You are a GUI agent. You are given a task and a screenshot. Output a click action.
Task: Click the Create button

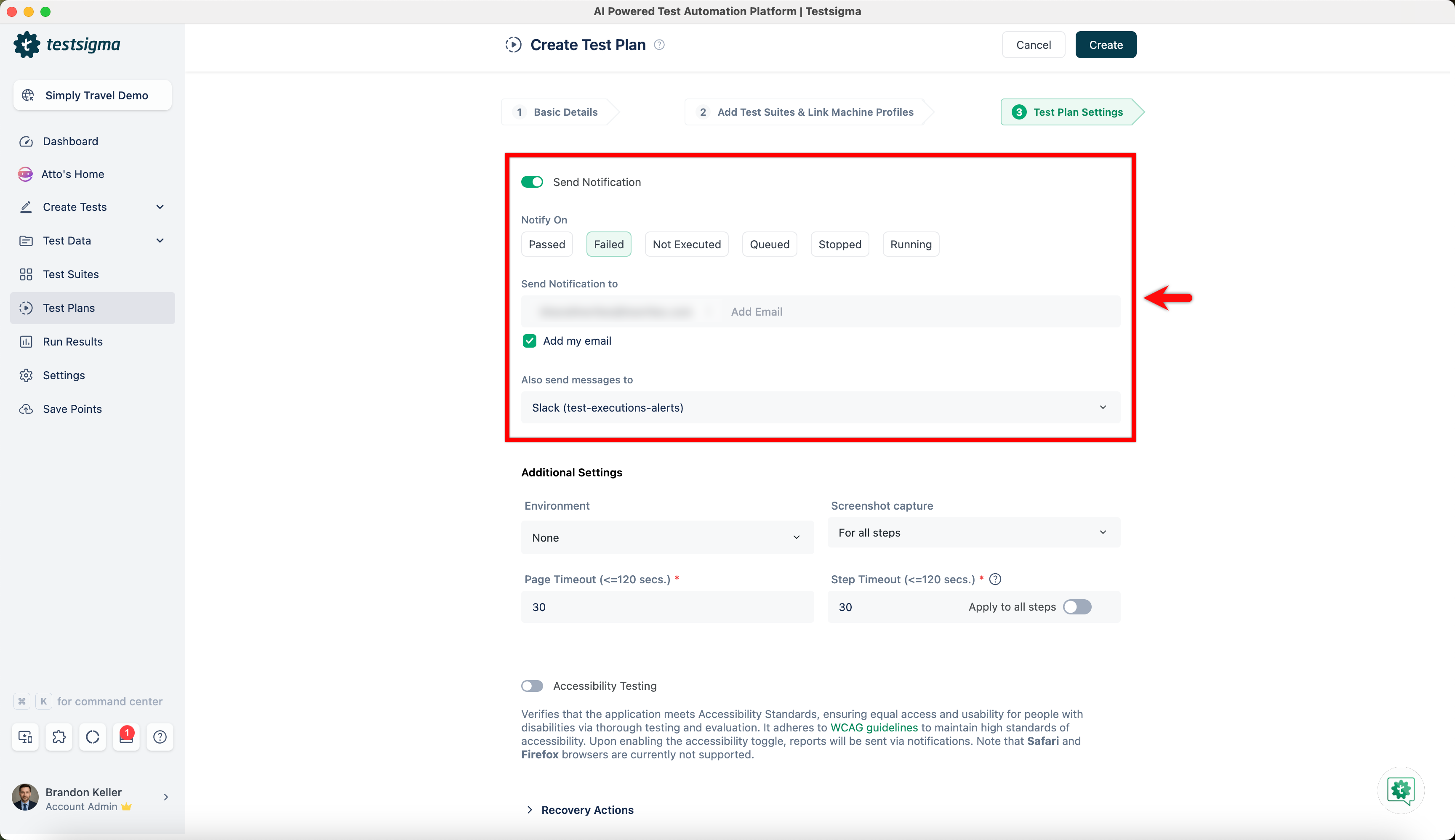[x=1105, y=45]
